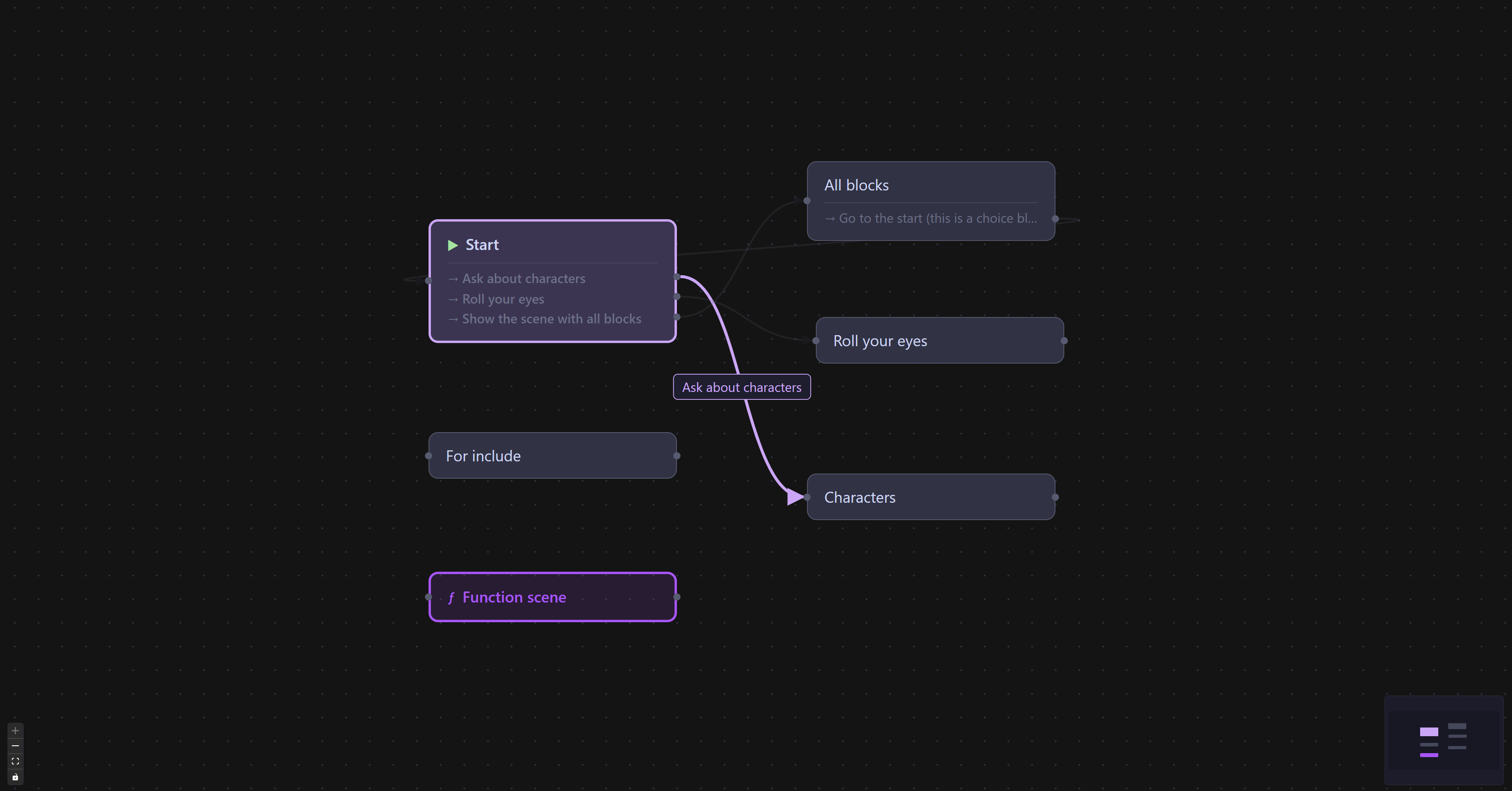Click the function symbol on Function scene
This screenshot has height=791, width=1512.
point(451,598)
